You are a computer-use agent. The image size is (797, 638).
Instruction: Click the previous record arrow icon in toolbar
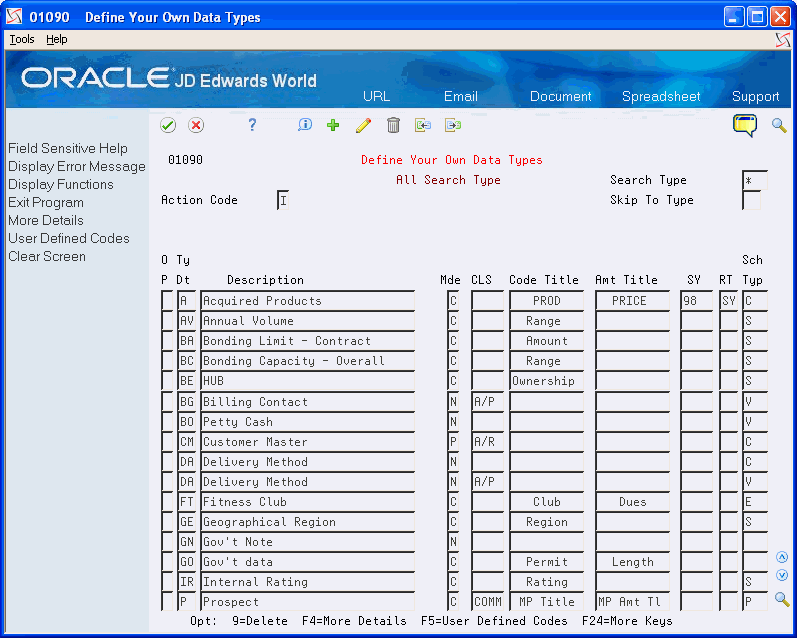[x=422, y=125]
